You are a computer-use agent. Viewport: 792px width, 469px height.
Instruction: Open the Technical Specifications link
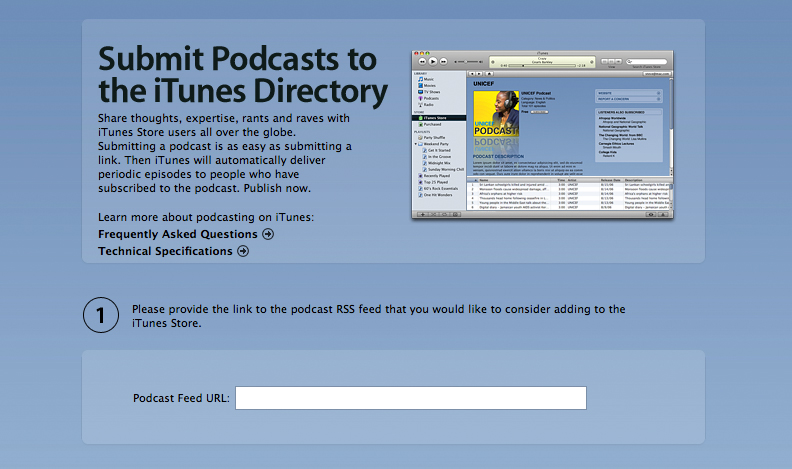click(x=165, y=251)
